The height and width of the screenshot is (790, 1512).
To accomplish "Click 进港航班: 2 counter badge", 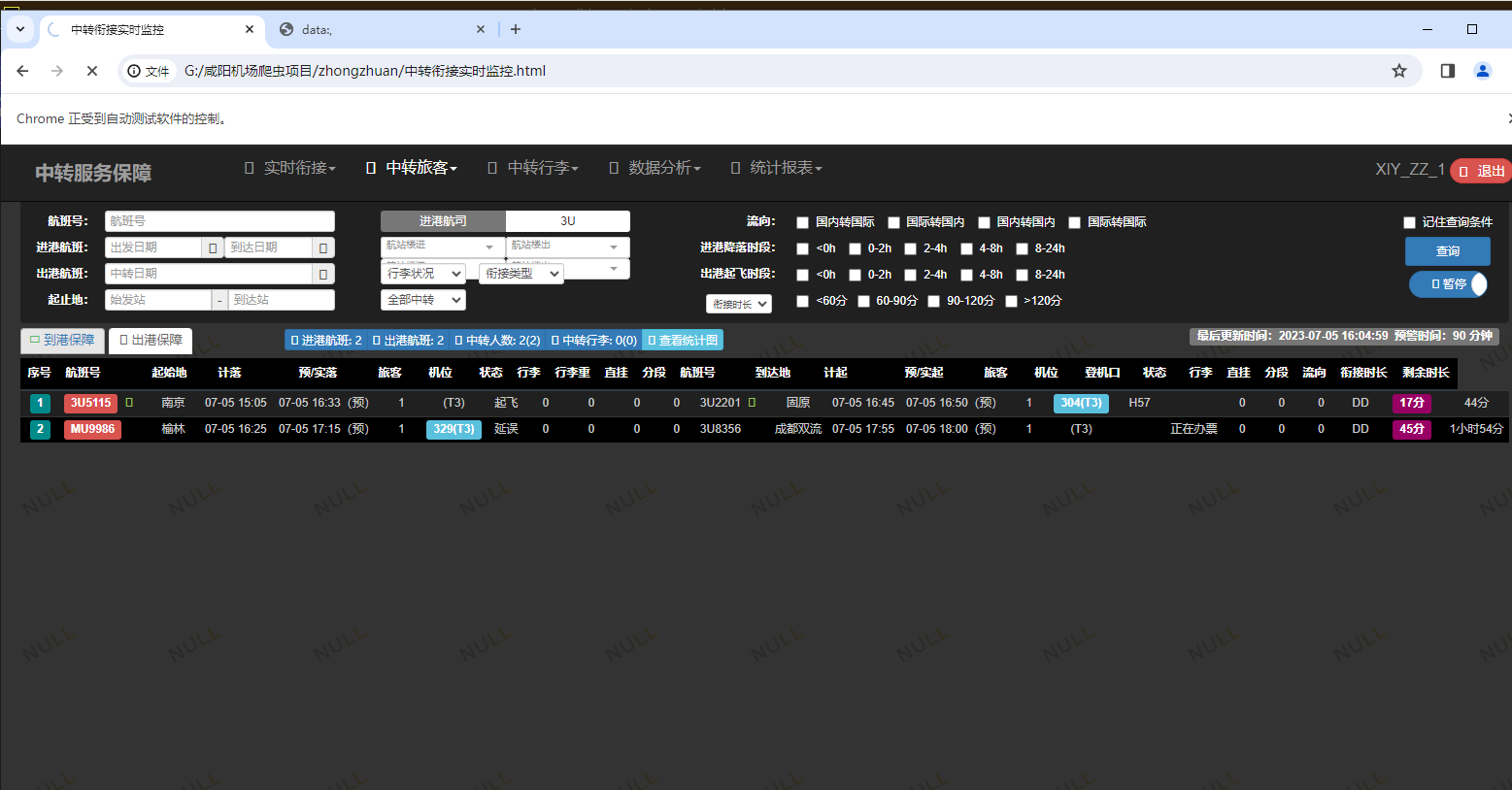I will (326, 340).
